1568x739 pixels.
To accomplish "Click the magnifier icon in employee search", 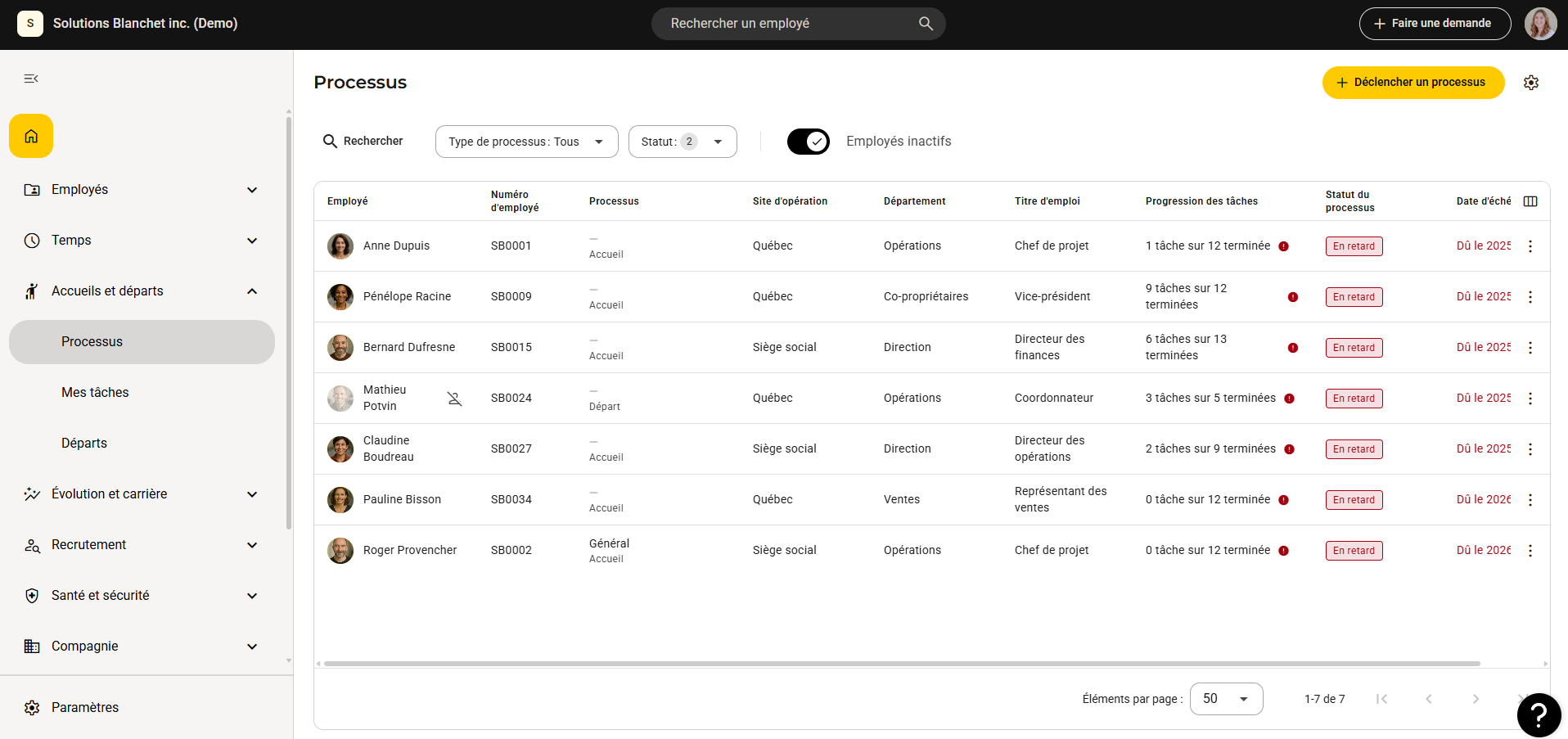I will (926, 24).
